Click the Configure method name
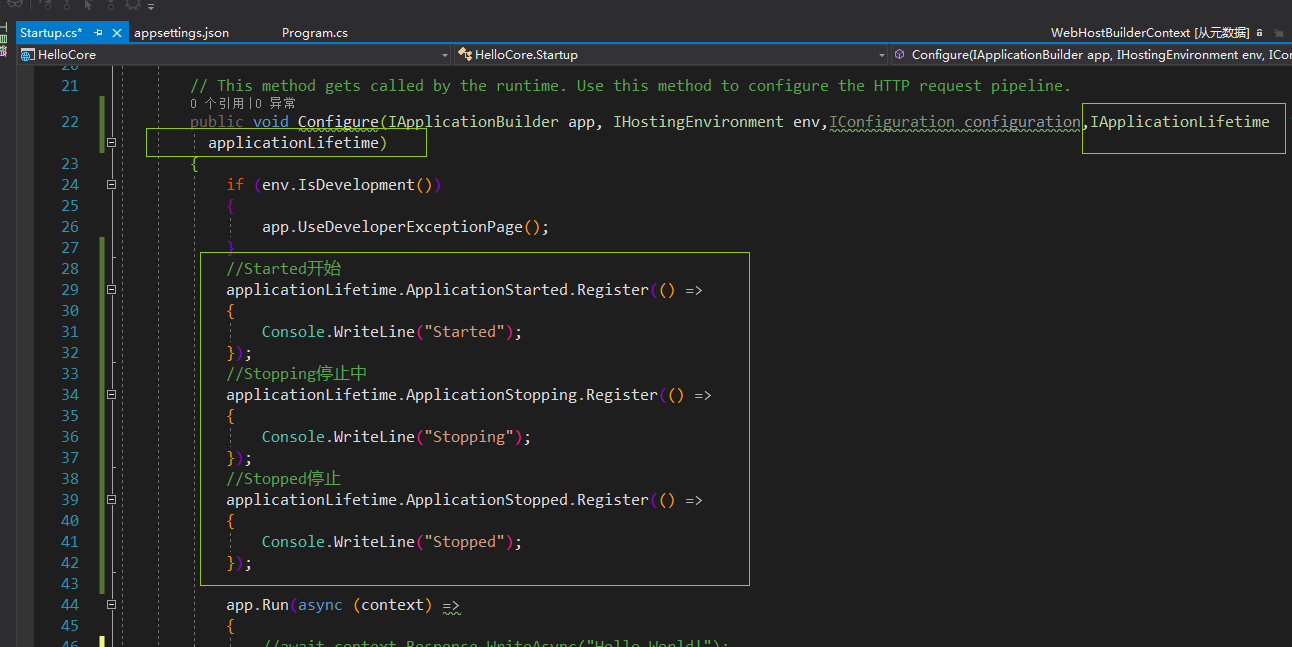The image size is (1292, 647). pyautogui.click(x=338, y=122)
